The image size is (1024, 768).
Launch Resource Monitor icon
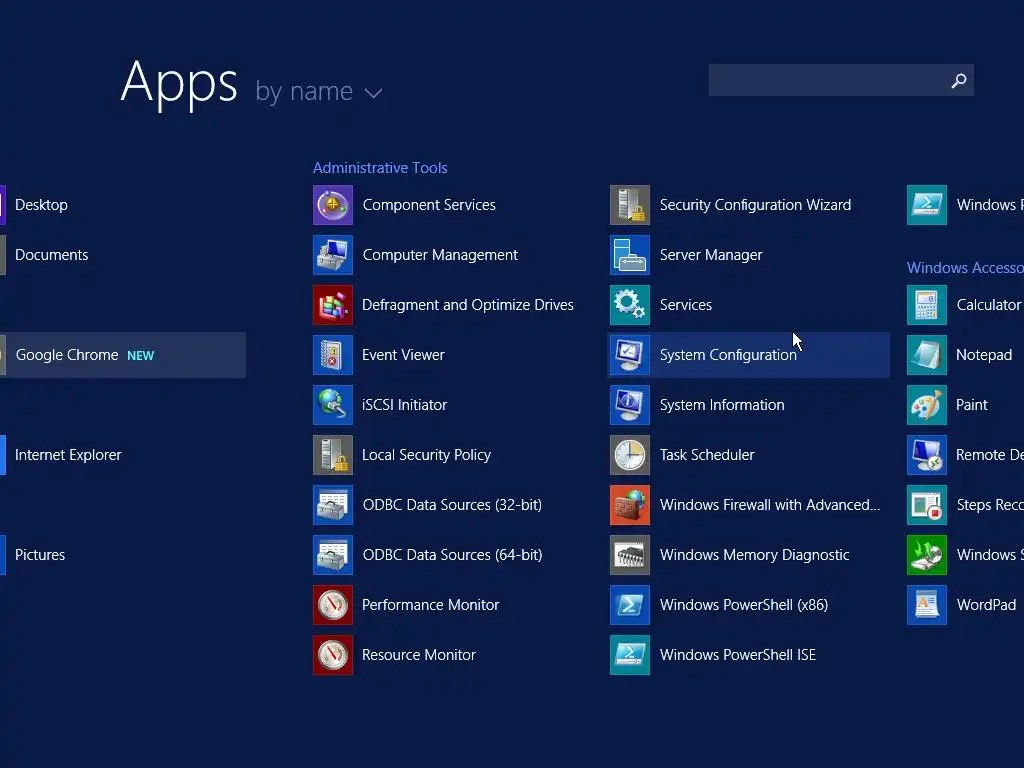[x=333, y=655]
